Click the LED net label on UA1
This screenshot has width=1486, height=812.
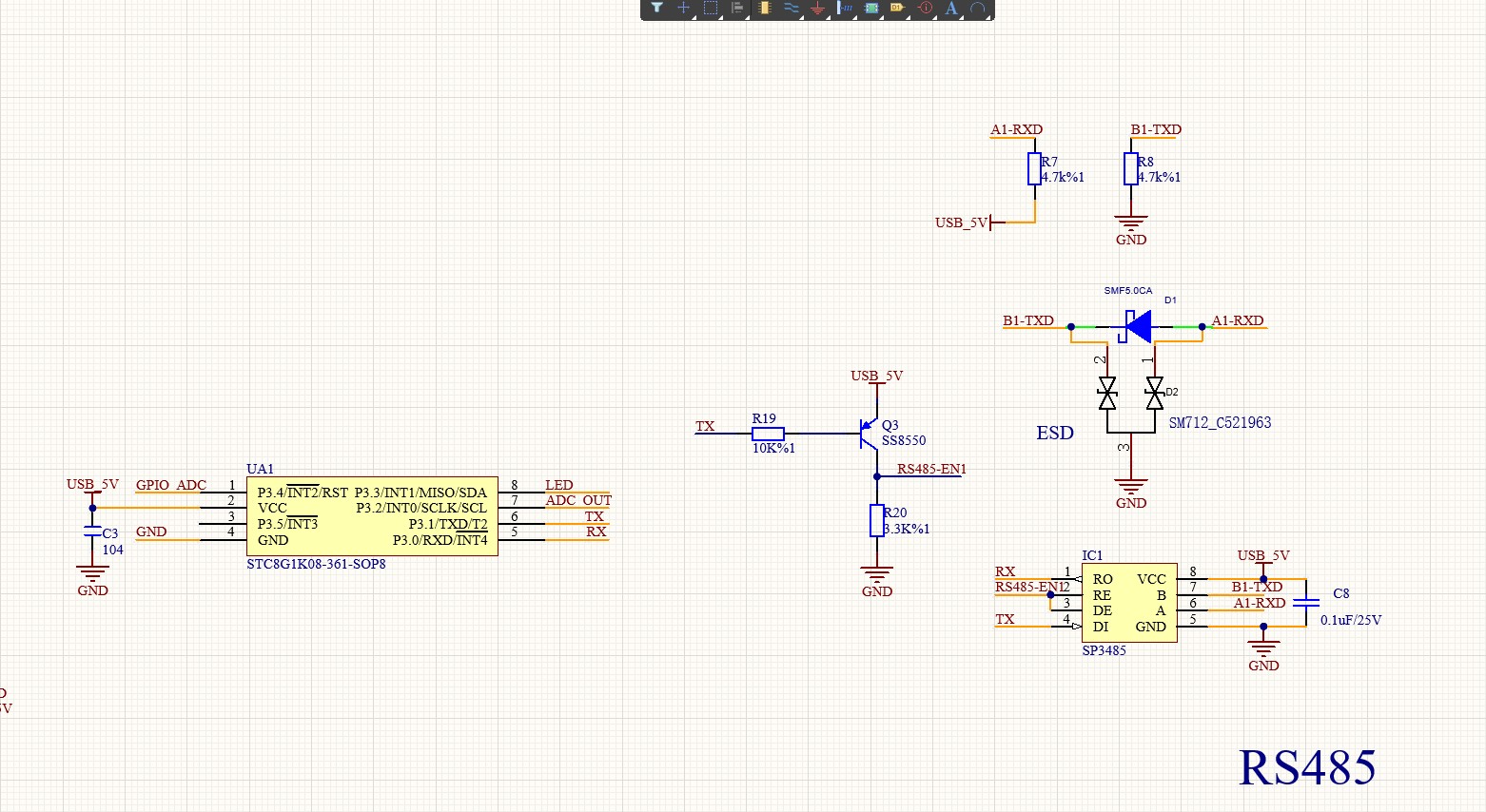tap(559, 485)
